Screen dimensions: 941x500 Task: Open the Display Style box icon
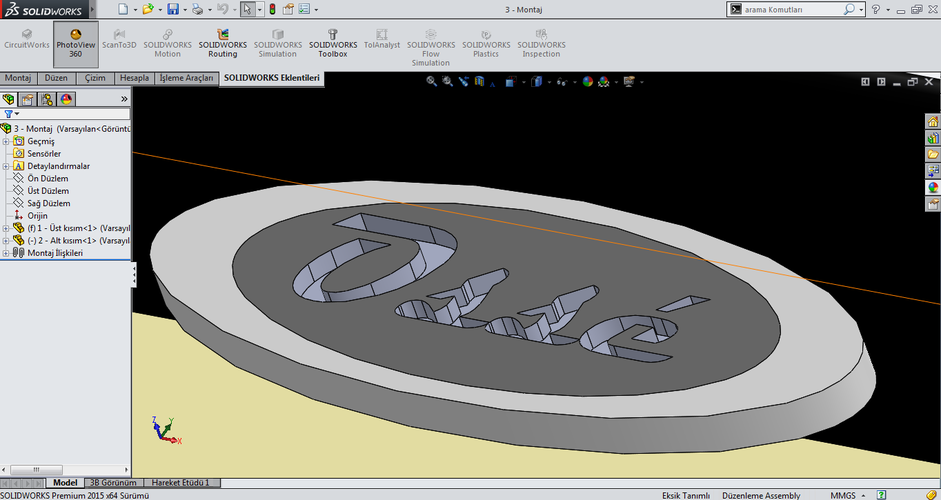pos(536,81)
